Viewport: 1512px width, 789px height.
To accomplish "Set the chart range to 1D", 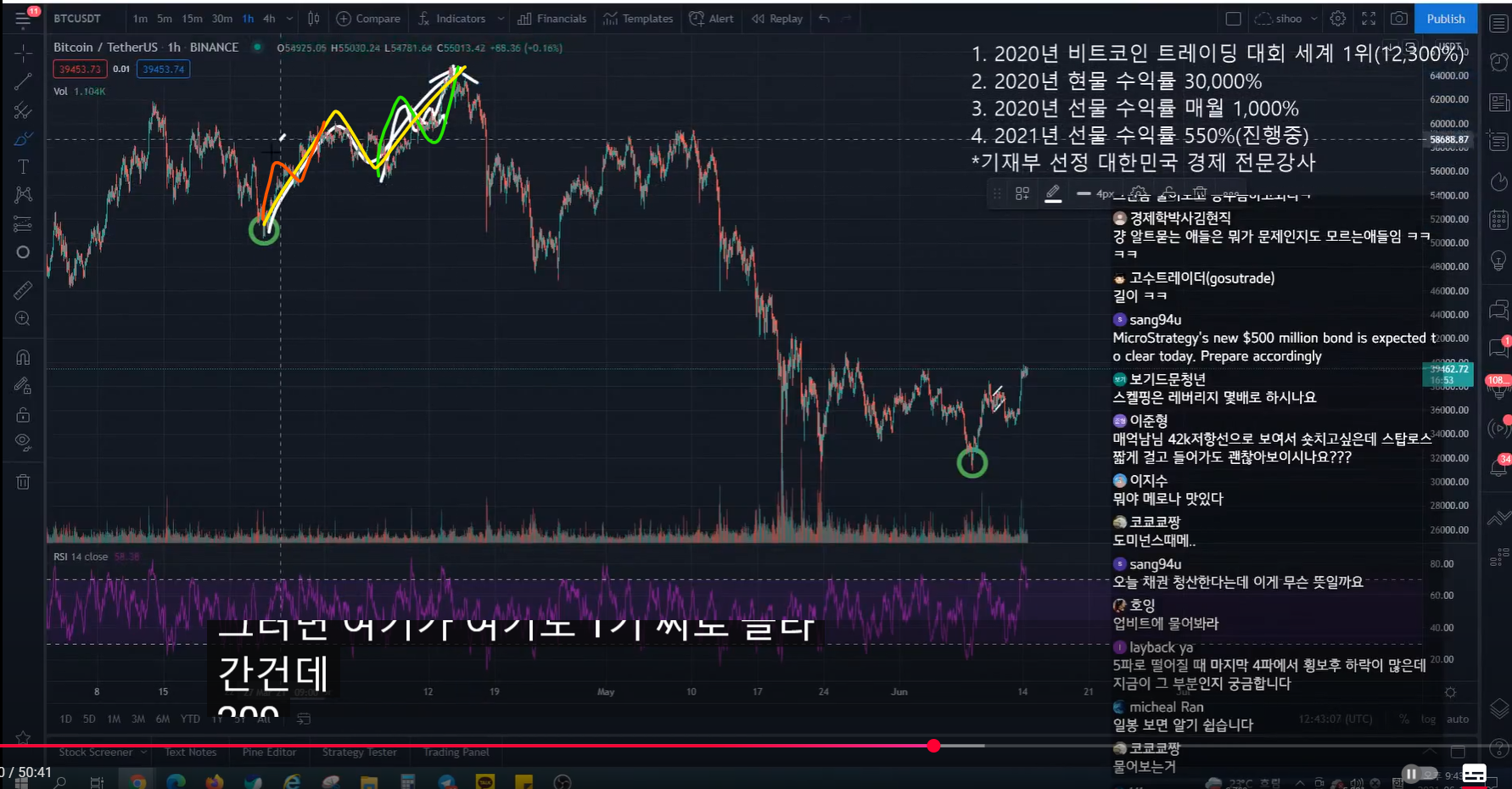I will (x=65, y=719).
